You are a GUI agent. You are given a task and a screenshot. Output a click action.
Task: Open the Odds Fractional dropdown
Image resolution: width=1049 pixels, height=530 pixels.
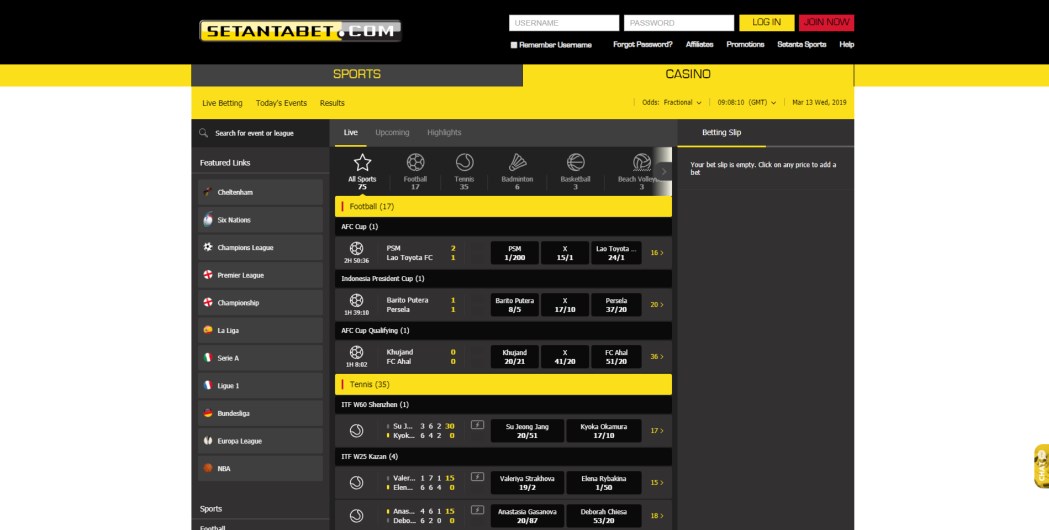(x=672, y=102)
